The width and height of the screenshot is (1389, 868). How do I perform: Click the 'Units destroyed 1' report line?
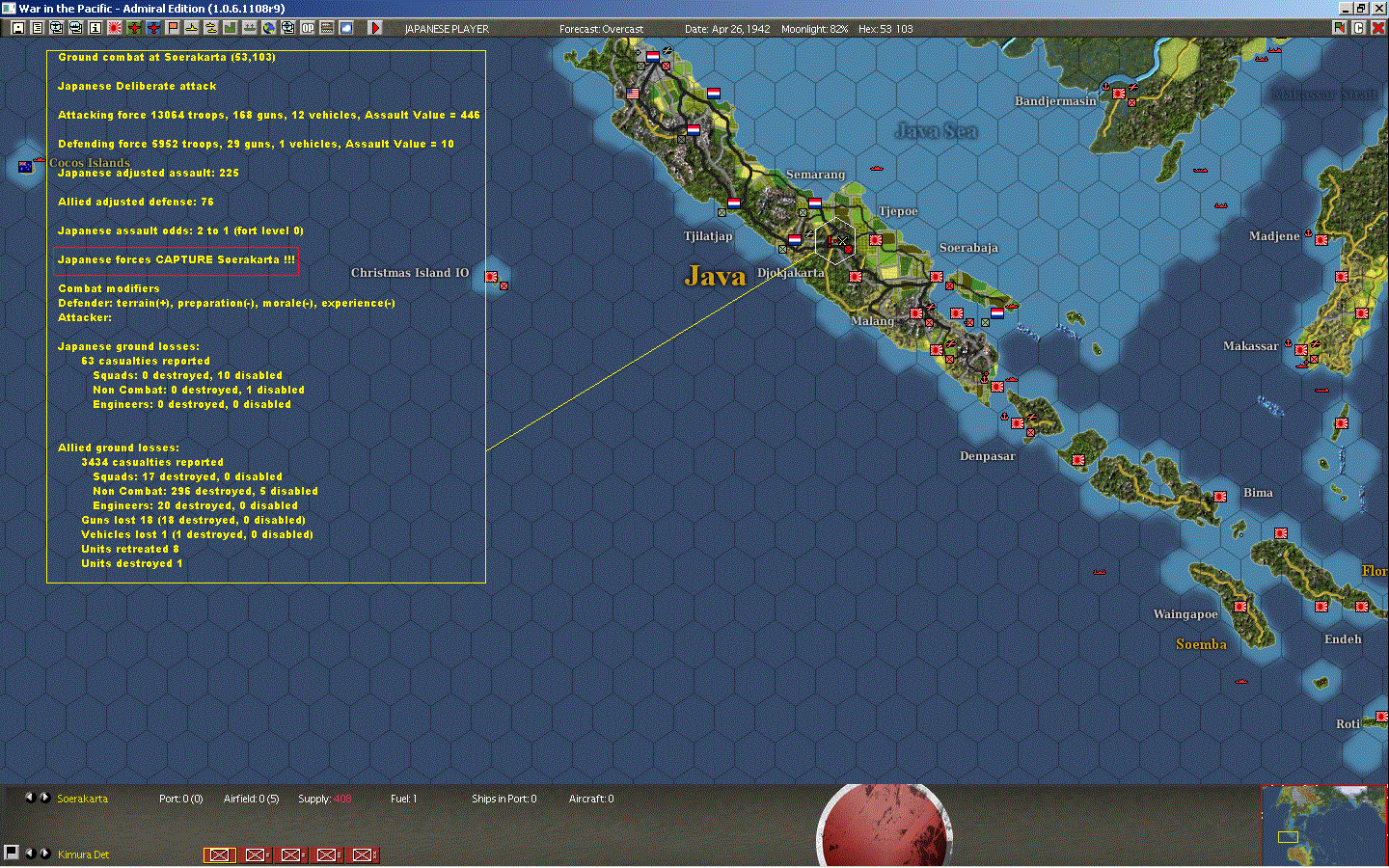tap(132, 563)
